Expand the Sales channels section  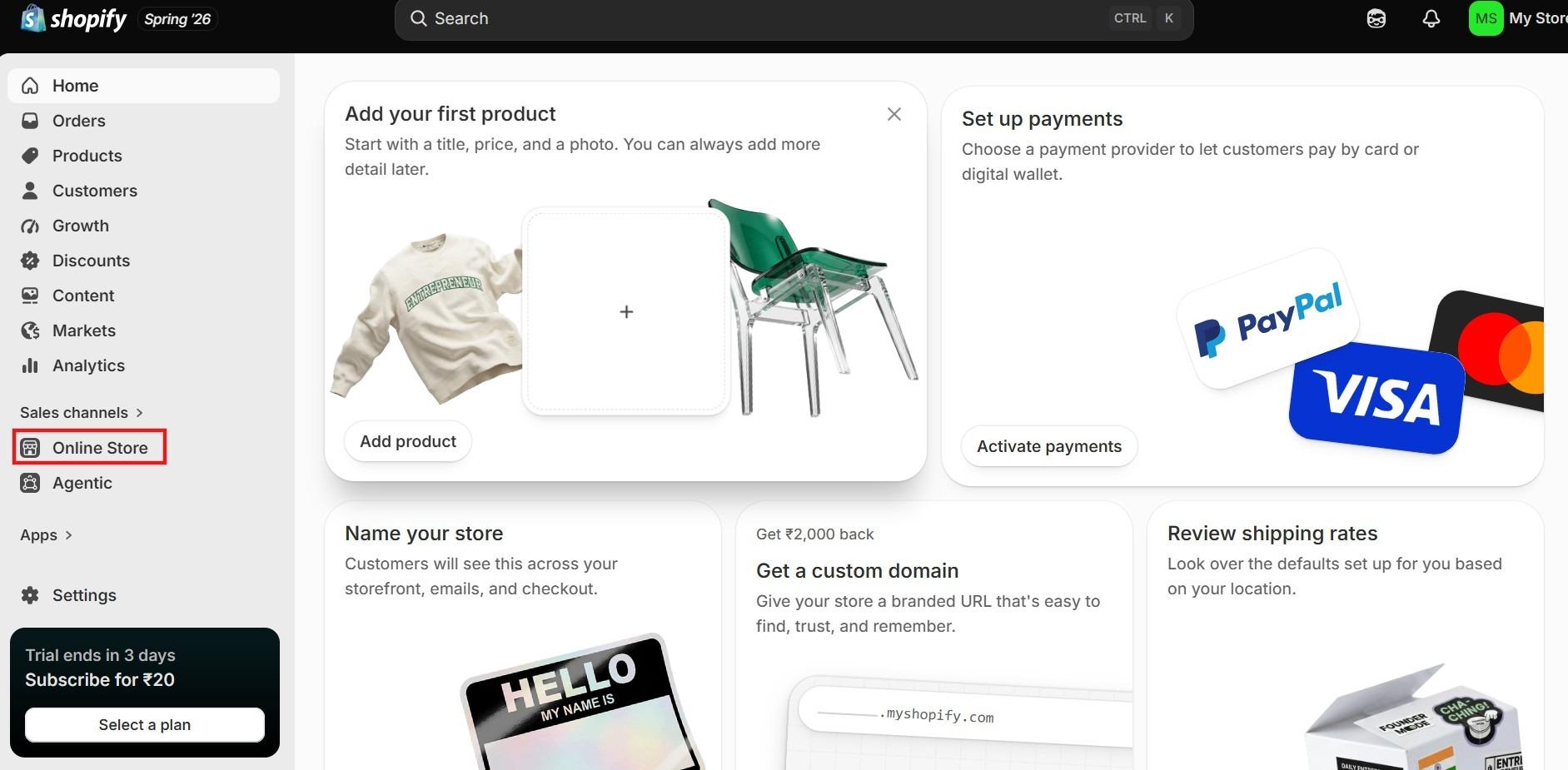click(x=82, y=413)
